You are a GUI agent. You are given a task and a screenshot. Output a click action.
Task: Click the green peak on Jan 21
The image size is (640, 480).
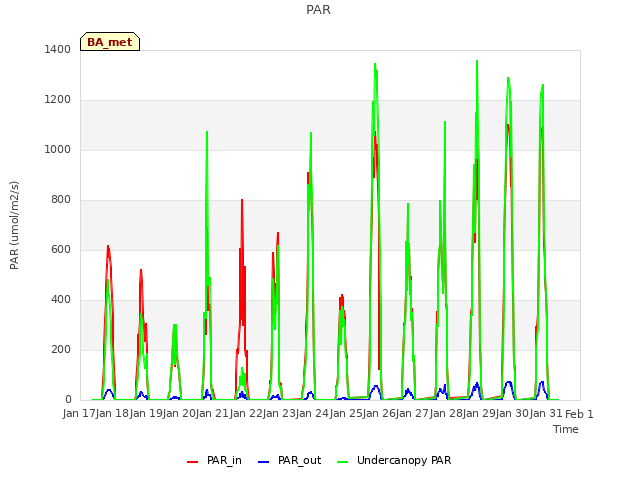[207, 132]
